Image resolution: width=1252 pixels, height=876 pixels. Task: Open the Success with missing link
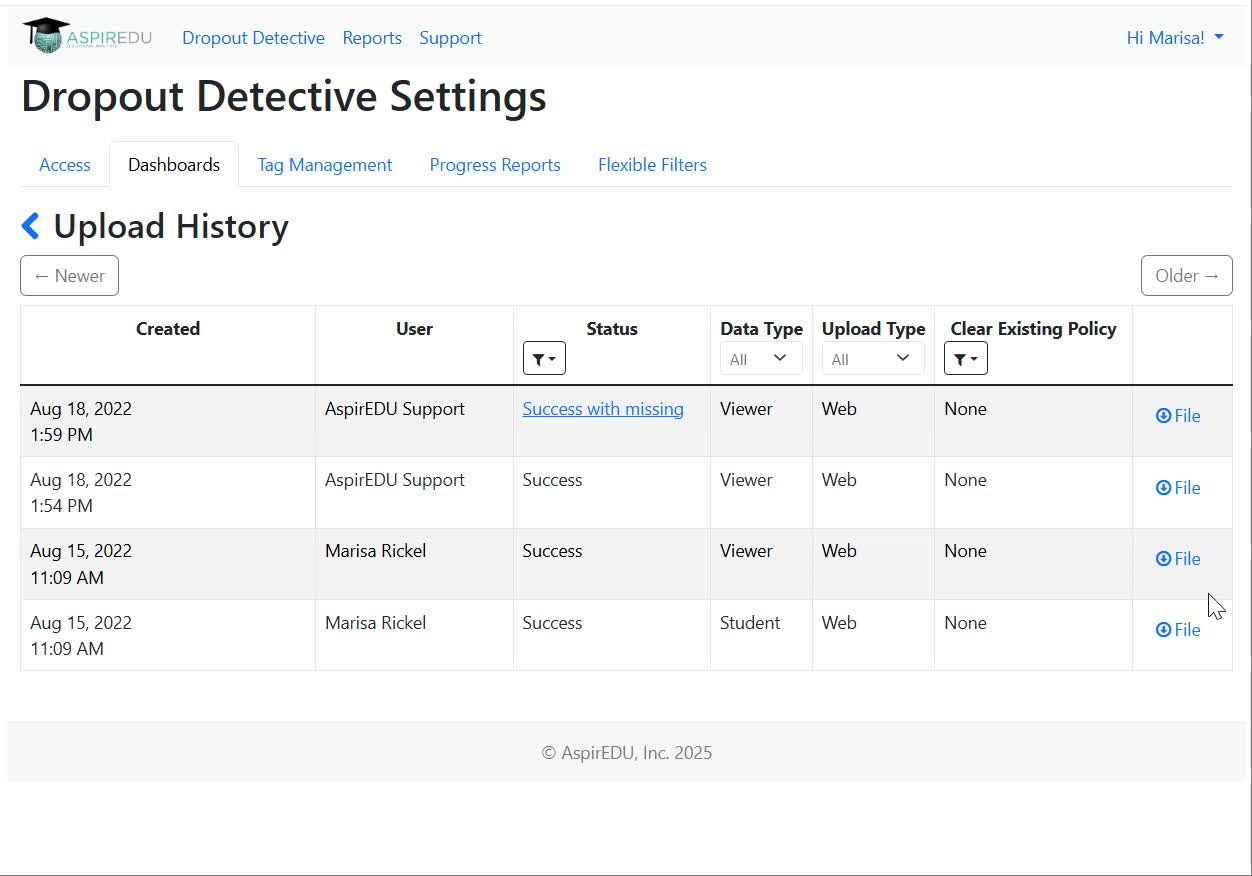coord(603,409)
